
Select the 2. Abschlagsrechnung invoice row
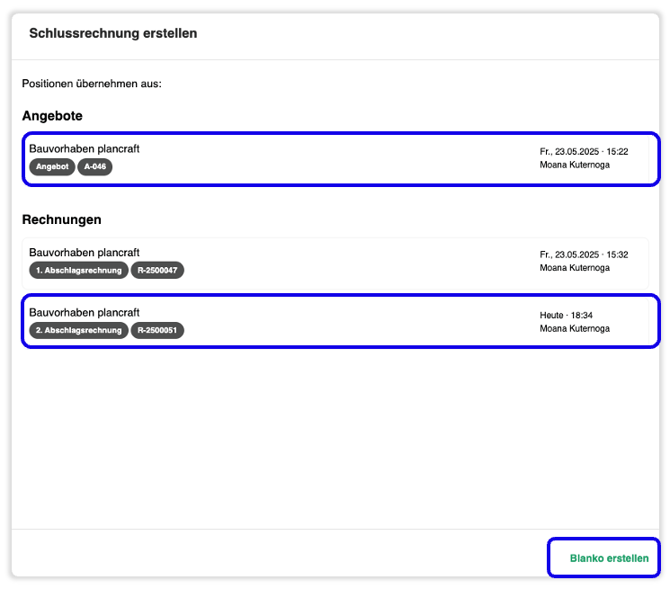pyautogui.click(x=341, y=321)
